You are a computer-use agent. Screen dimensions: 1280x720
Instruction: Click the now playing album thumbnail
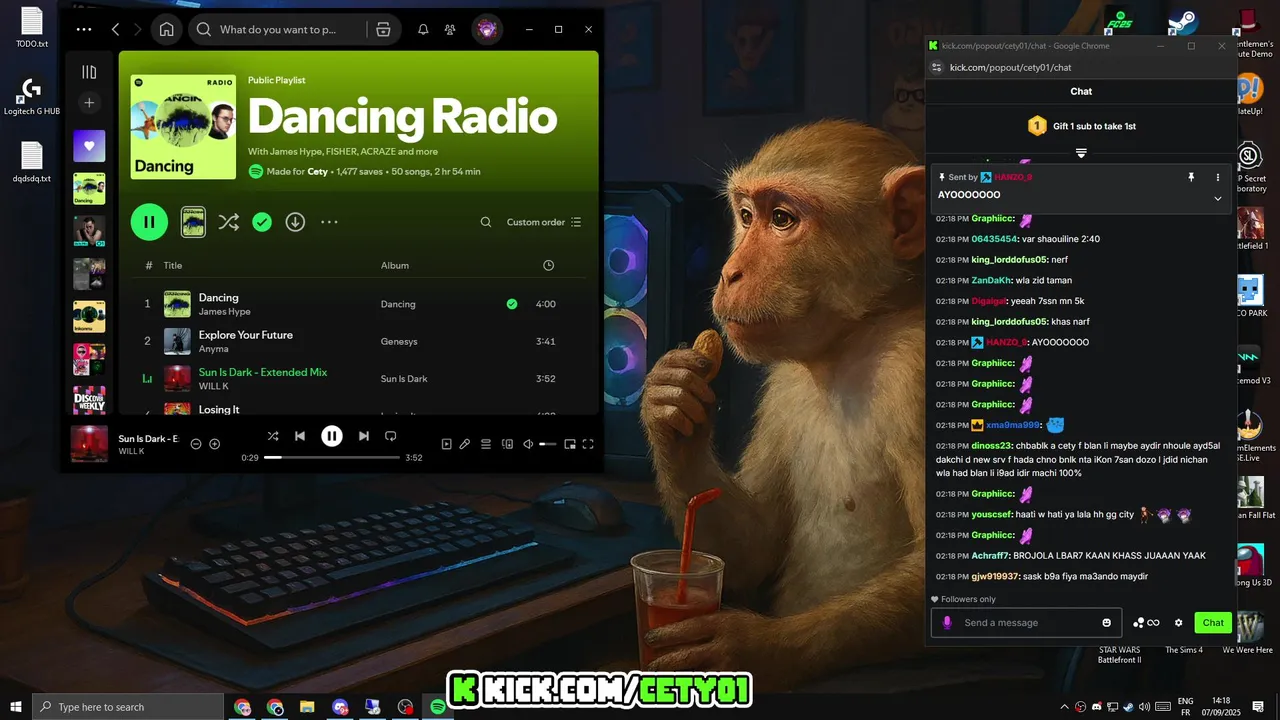[89, 444]
